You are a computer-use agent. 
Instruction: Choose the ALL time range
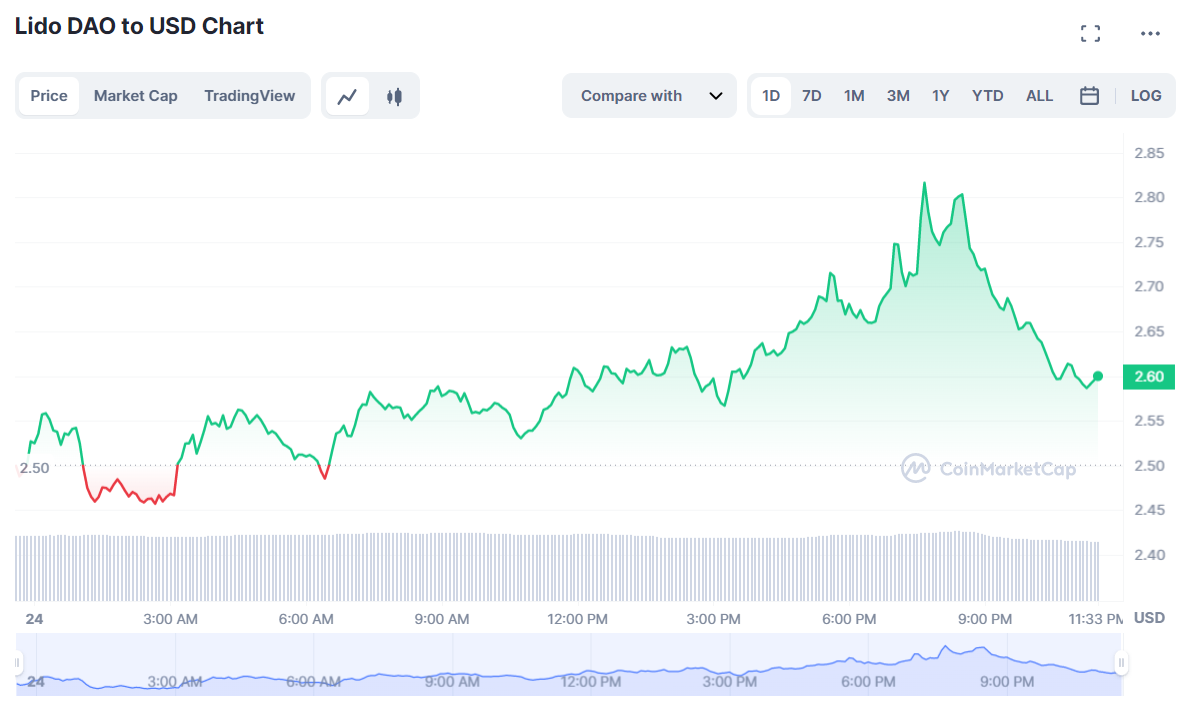tap(1039, 96)
